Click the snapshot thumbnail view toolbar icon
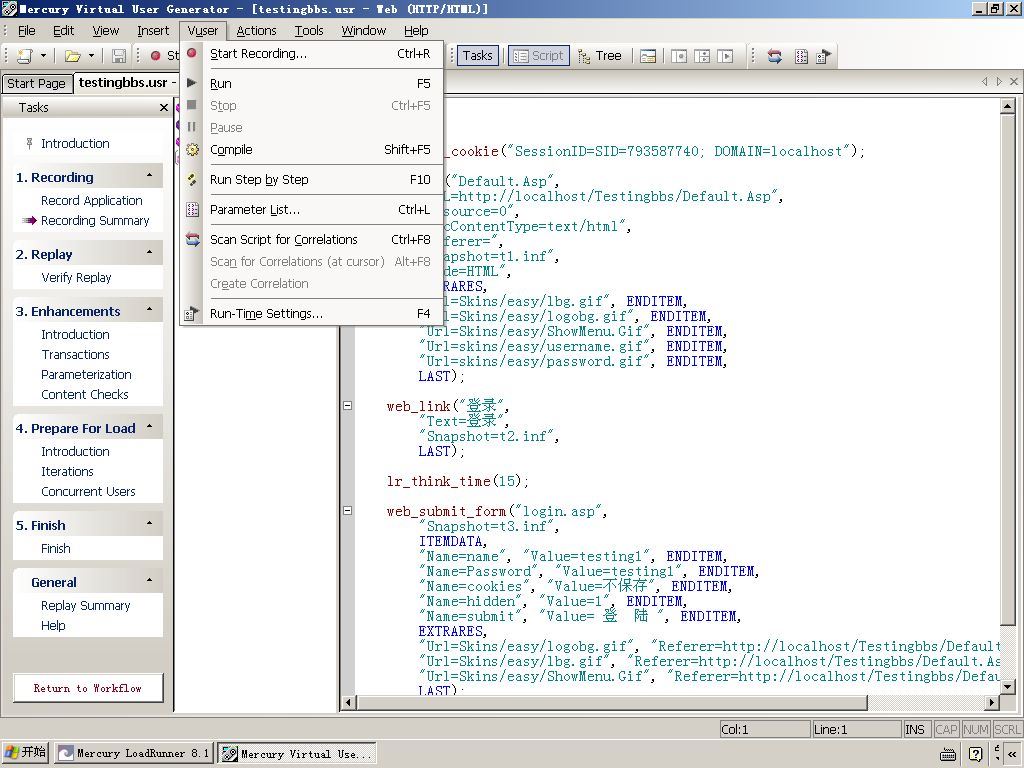The width and height of the screenshot is (1024, 768). [x=648, y=56]
